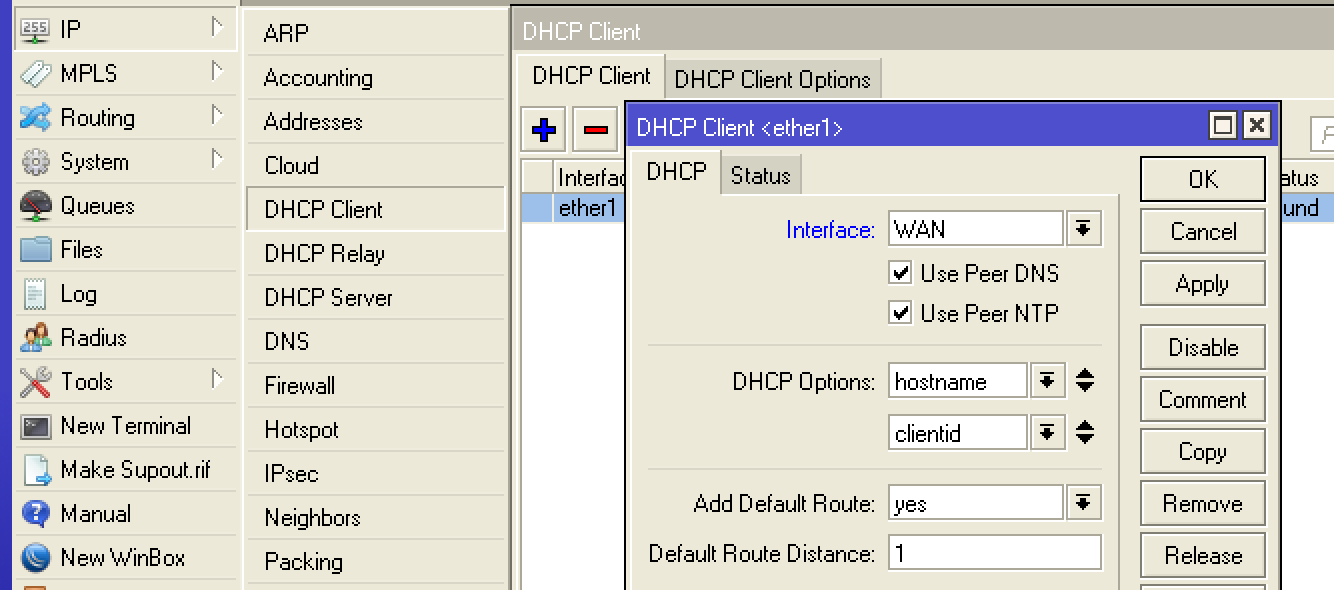Click the Apply button
The image size is (1334, 590).
pos(1203,283)
